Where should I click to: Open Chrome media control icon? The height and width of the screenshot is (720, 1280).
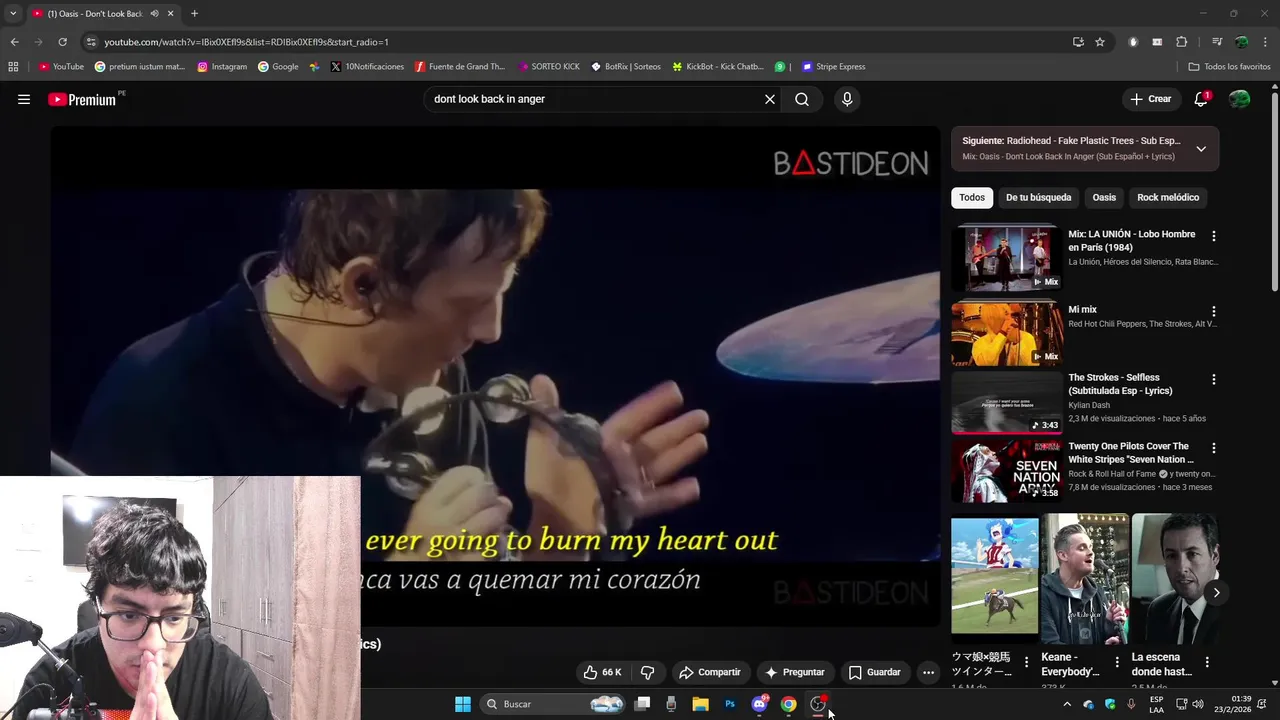tap(1216, 42)
